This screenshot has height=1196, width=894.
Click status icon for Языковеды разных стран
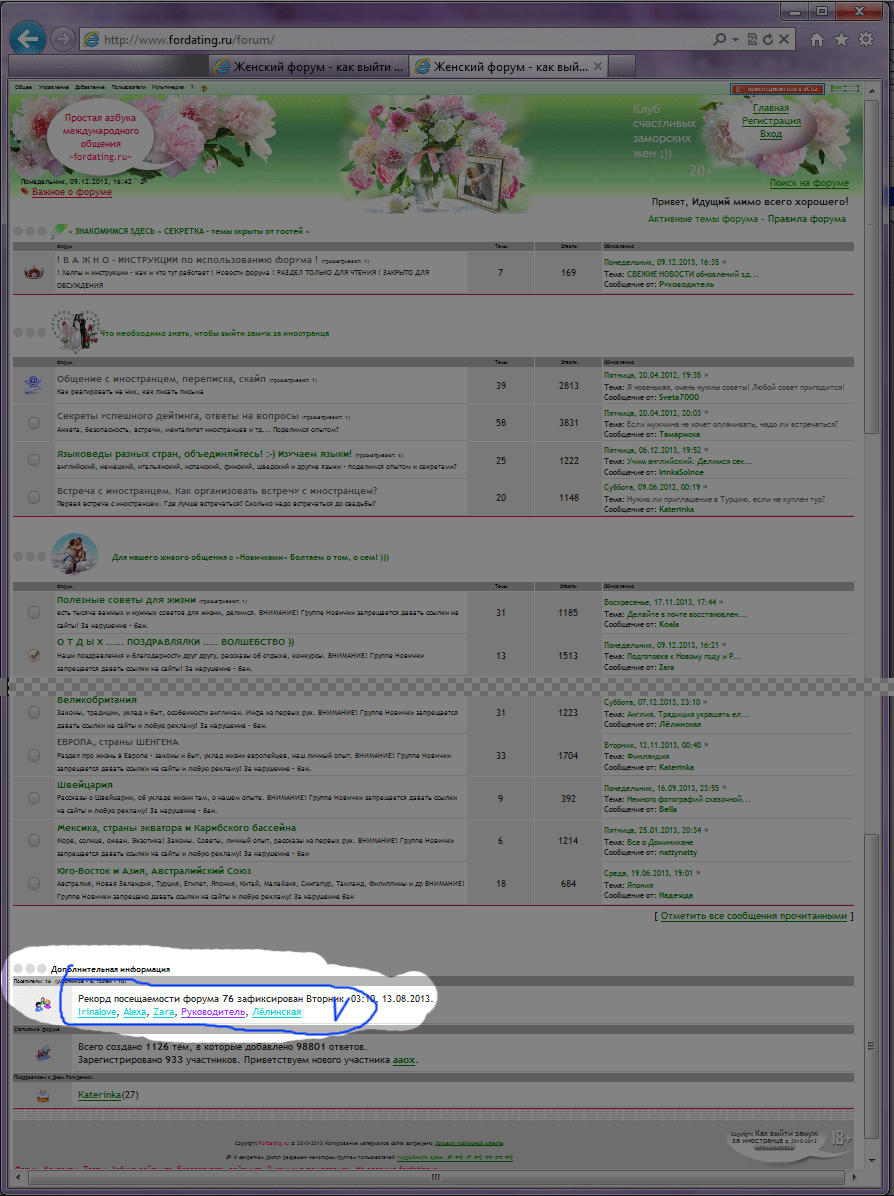click(x=34, y=460)
